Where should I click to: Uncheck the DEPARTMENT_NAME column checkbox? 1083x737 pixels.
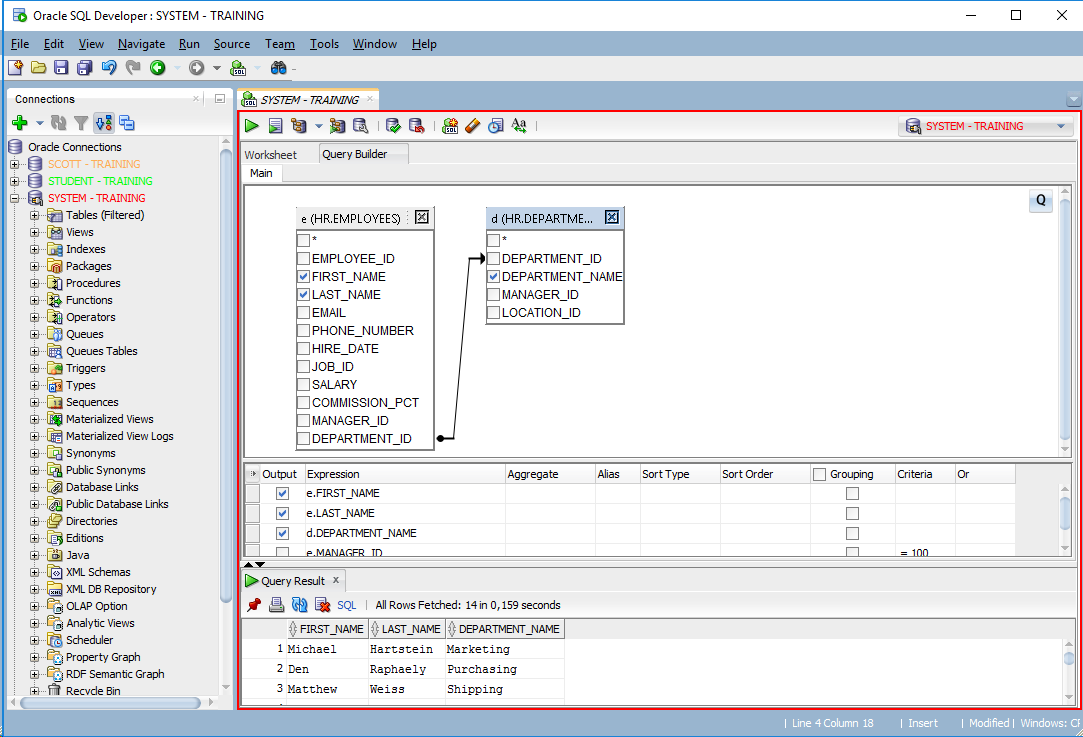[494, 277]
